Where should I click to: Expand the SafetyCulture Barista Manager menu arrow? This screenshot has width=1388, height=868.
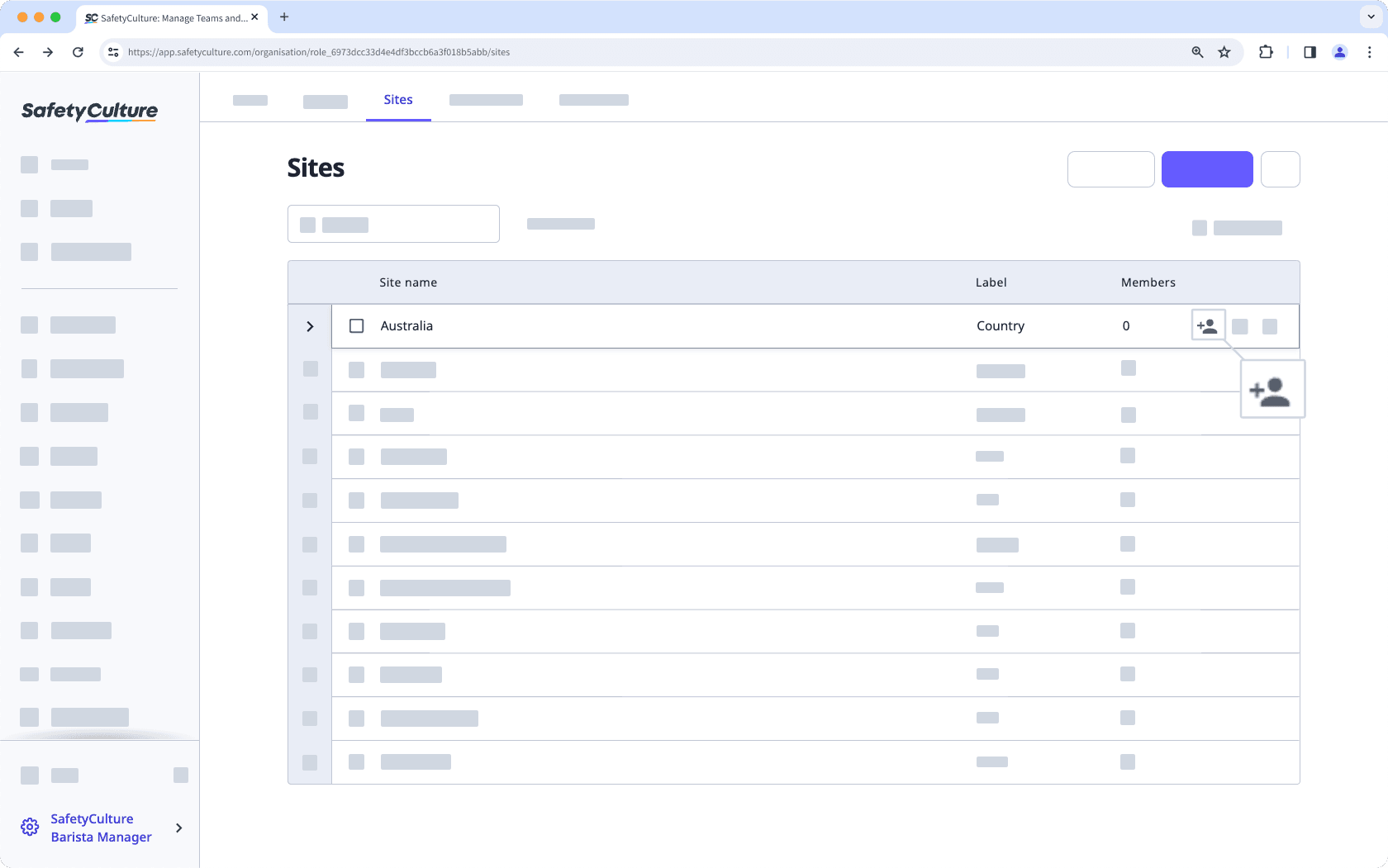pos(178,828)
